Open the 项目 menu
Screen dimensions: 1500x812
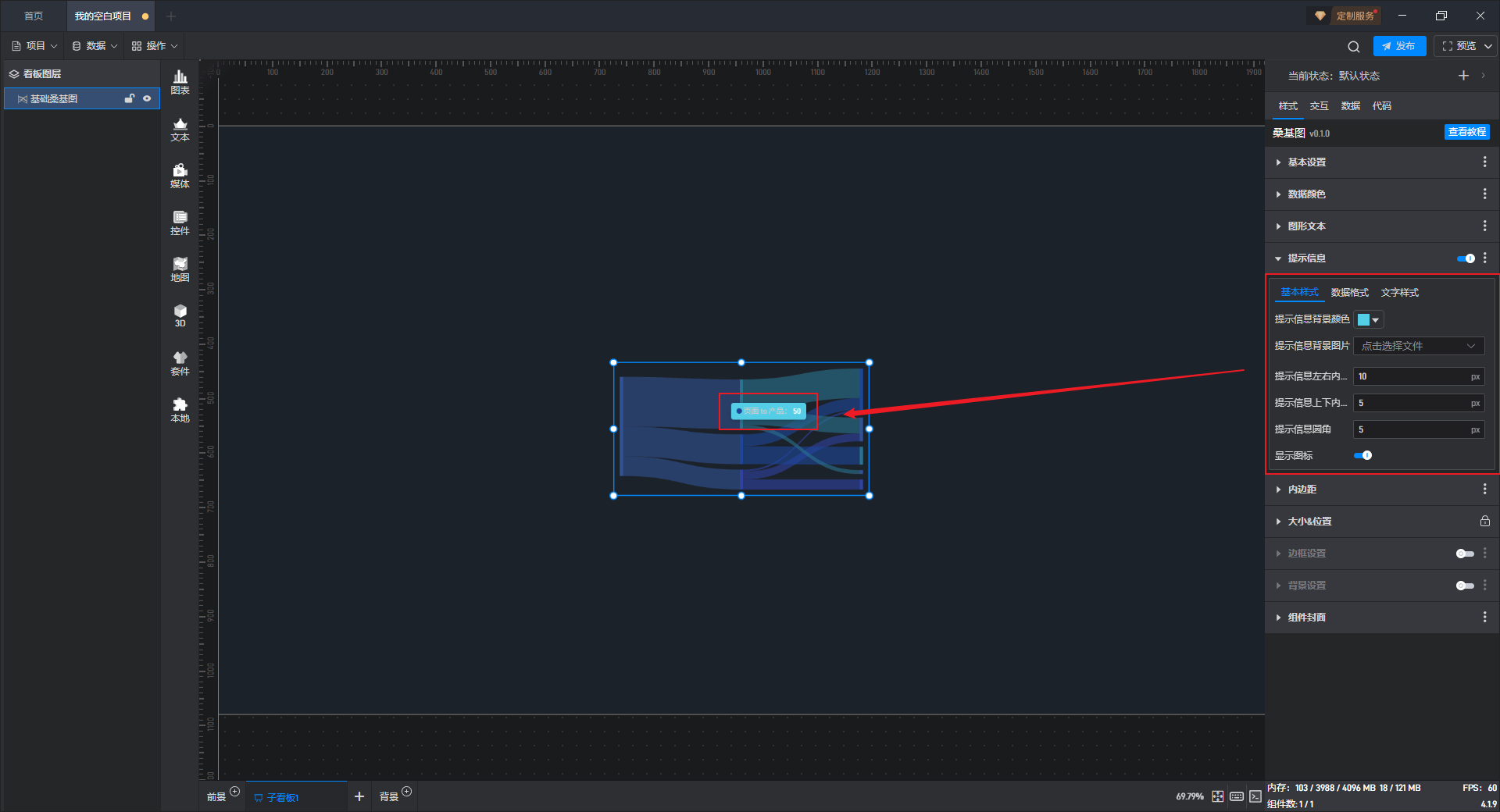coord(34,46)
